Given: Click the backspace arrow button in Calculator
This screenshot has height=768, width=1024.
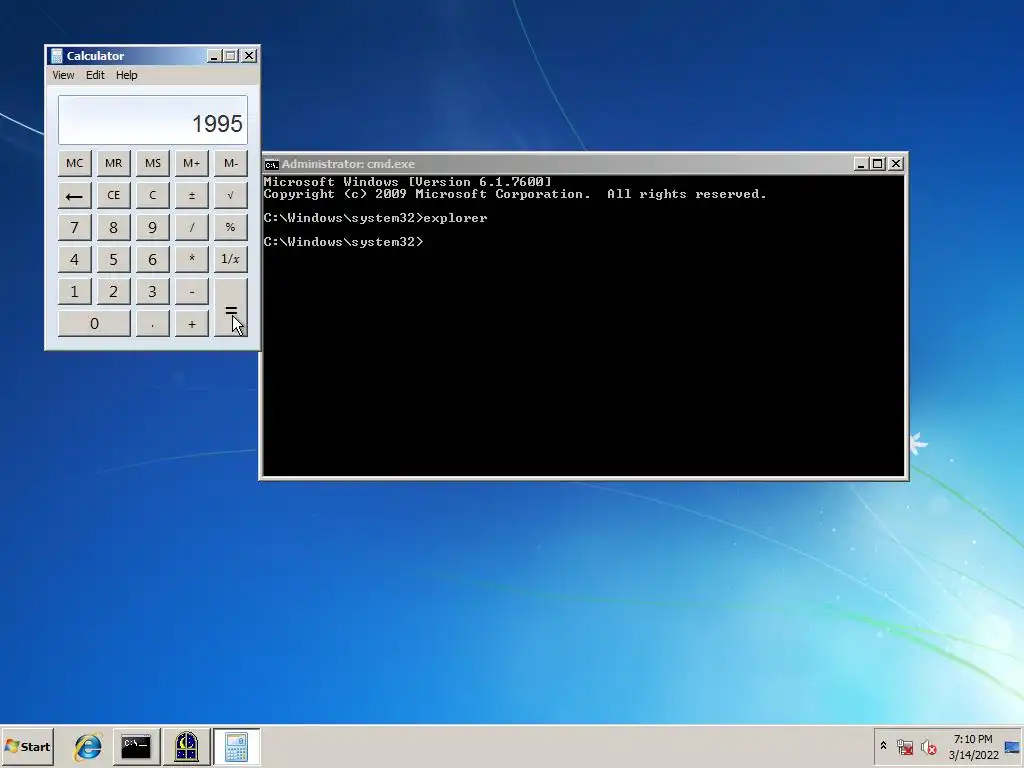Looking at the screenshot, I should (74, 195).
